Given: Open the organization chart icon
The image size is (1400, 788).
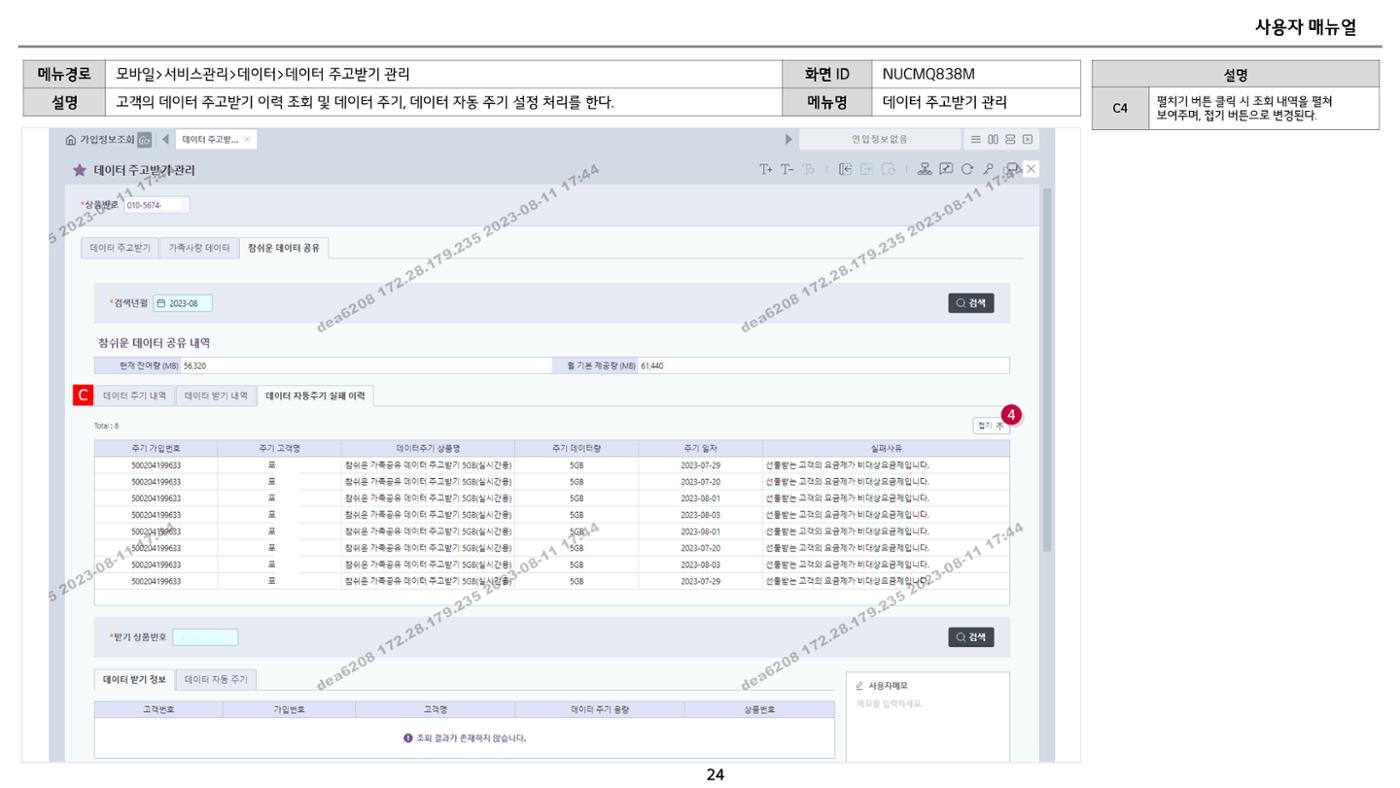Looking at the screenshot, I should tap(924, 169).
